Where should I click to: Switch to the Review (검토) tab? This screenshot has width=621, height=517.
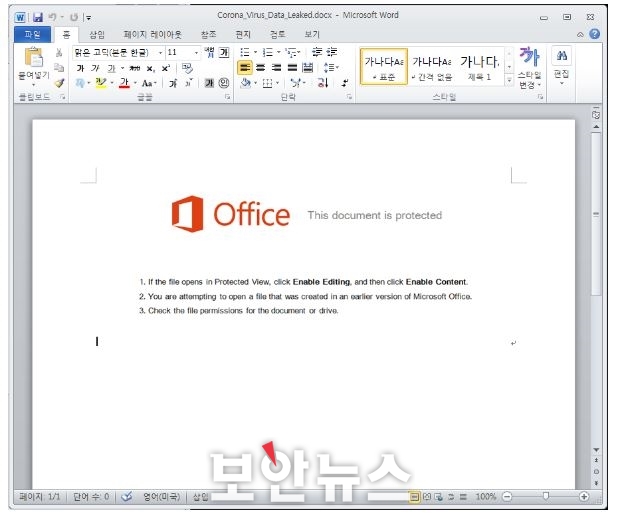[277, 34]
